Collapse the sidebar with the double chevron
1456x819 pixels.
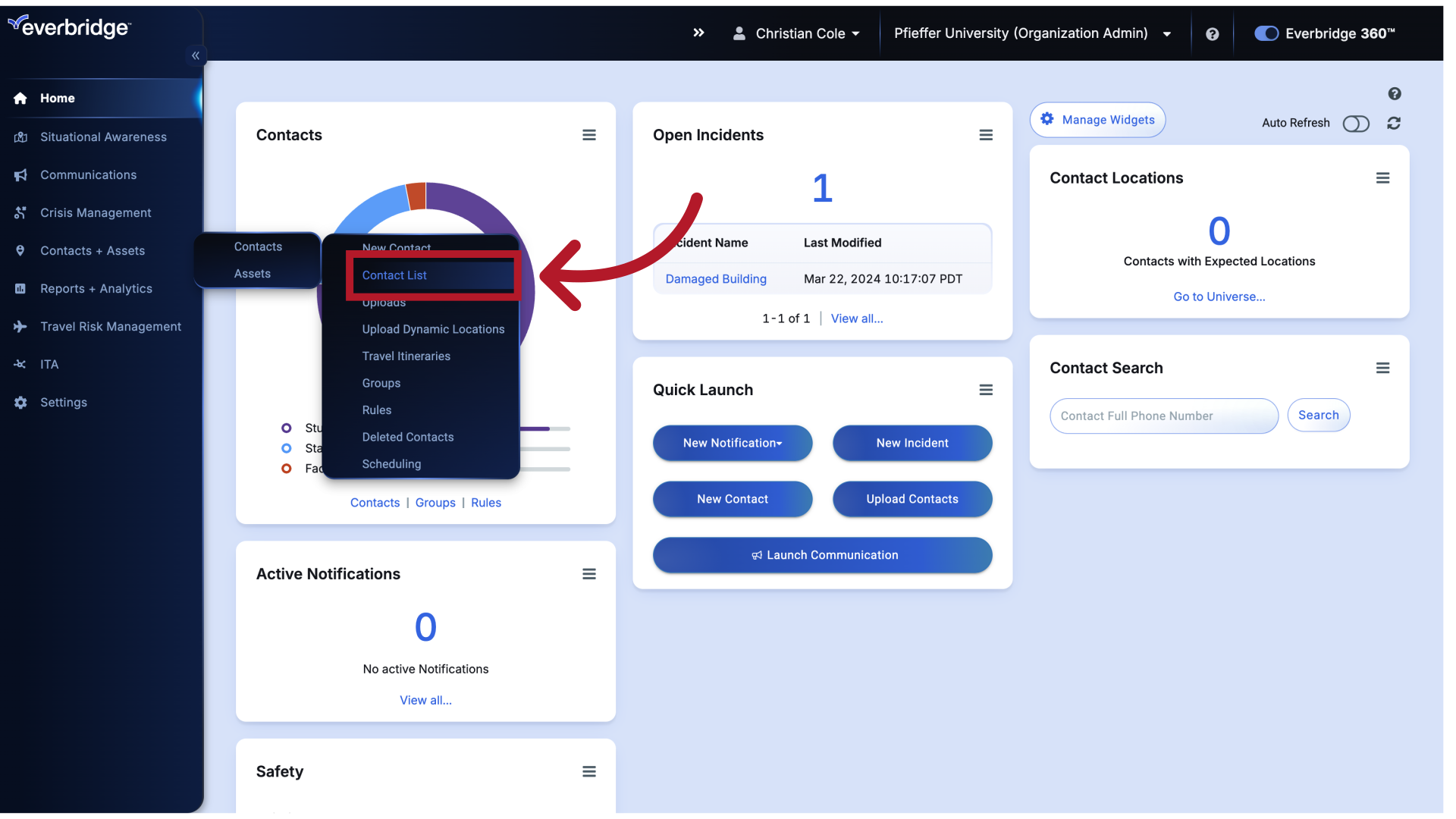pyautogui.click(x=196, y=55)
